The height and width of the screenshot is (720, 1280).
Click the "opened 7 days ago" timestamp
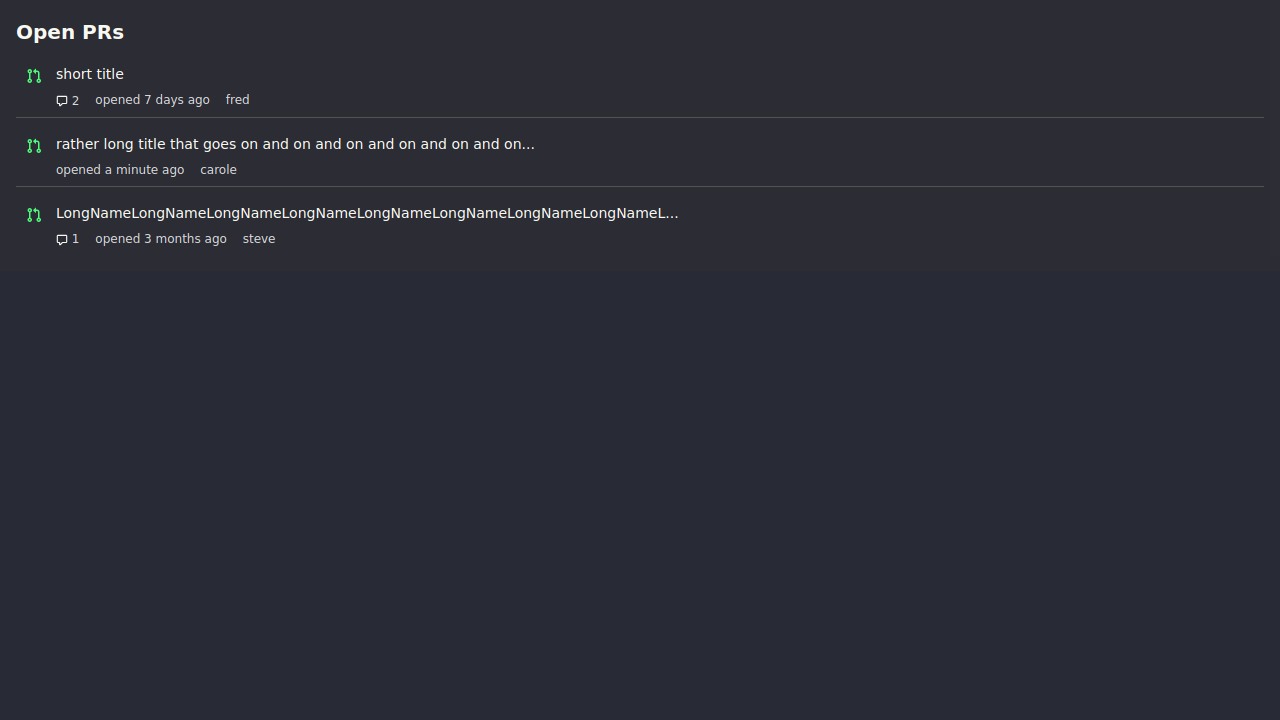152,100
